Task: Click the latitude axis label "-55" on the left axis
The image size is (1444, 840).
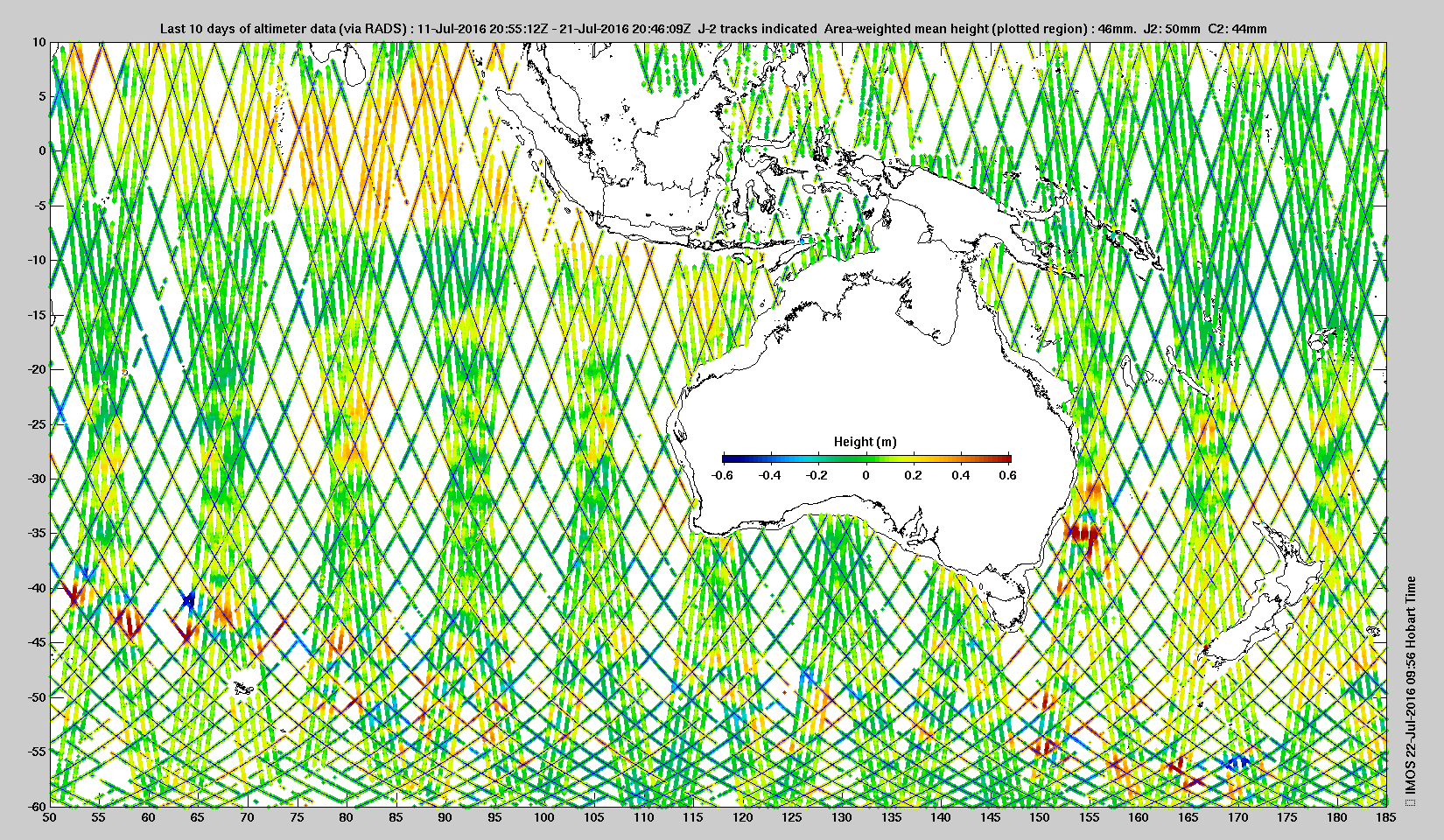Action: 37,752
